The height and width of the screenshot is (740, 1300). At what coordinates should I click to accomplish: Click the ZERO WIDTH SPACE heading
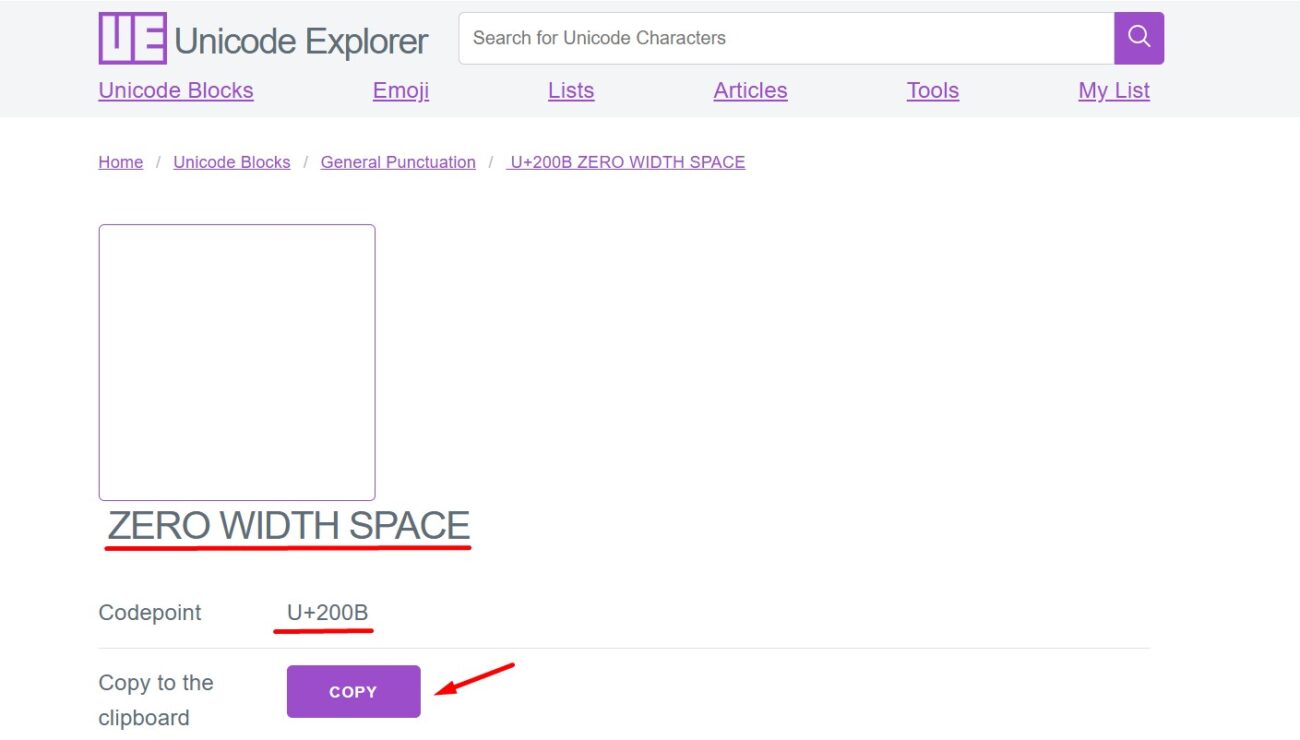tap(289, 526)
